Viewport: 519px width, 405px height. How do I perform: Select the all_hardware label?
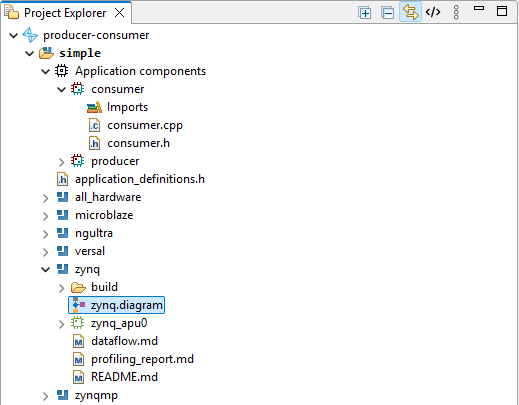pyautogui.click(x=108, y=197)
